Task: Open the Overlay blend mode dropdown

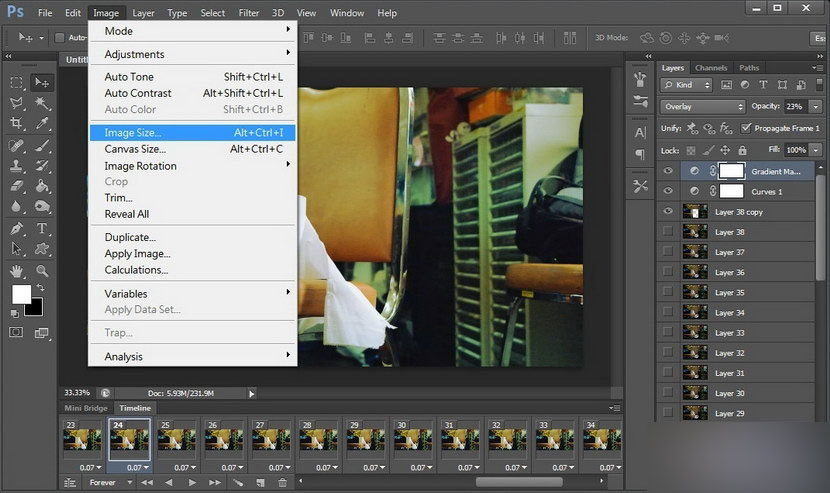Action: tap(703, 106)
